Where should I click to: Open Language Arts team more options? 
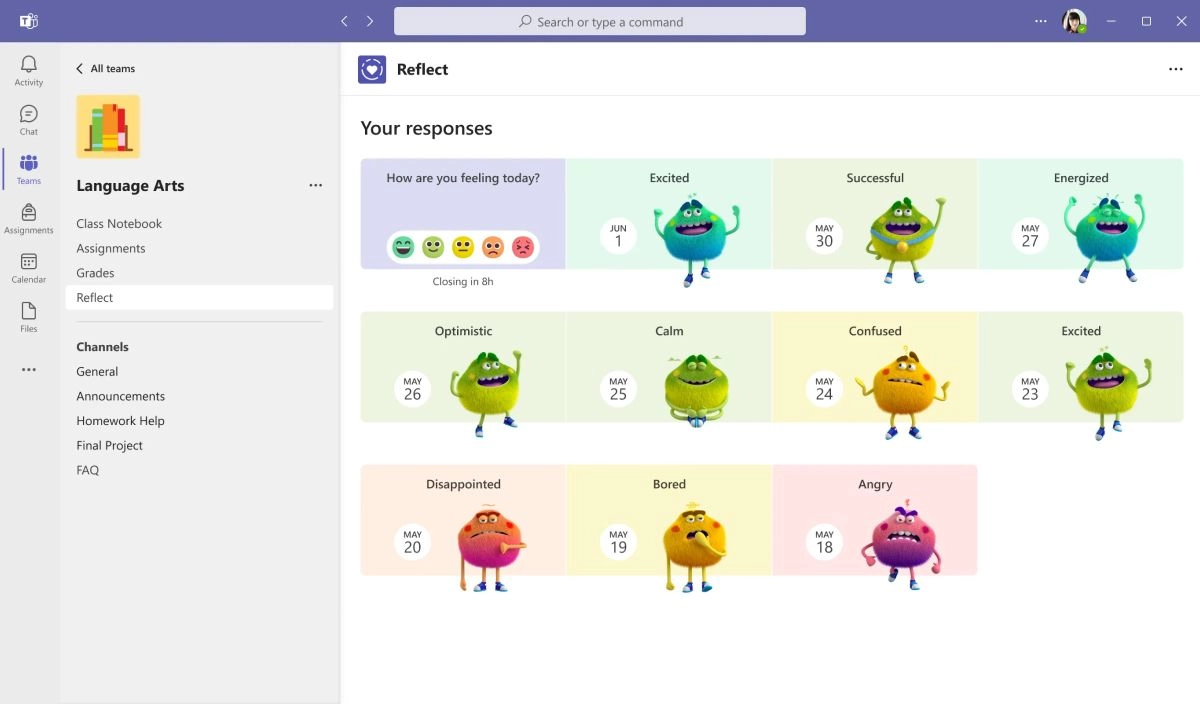(316, 185)
